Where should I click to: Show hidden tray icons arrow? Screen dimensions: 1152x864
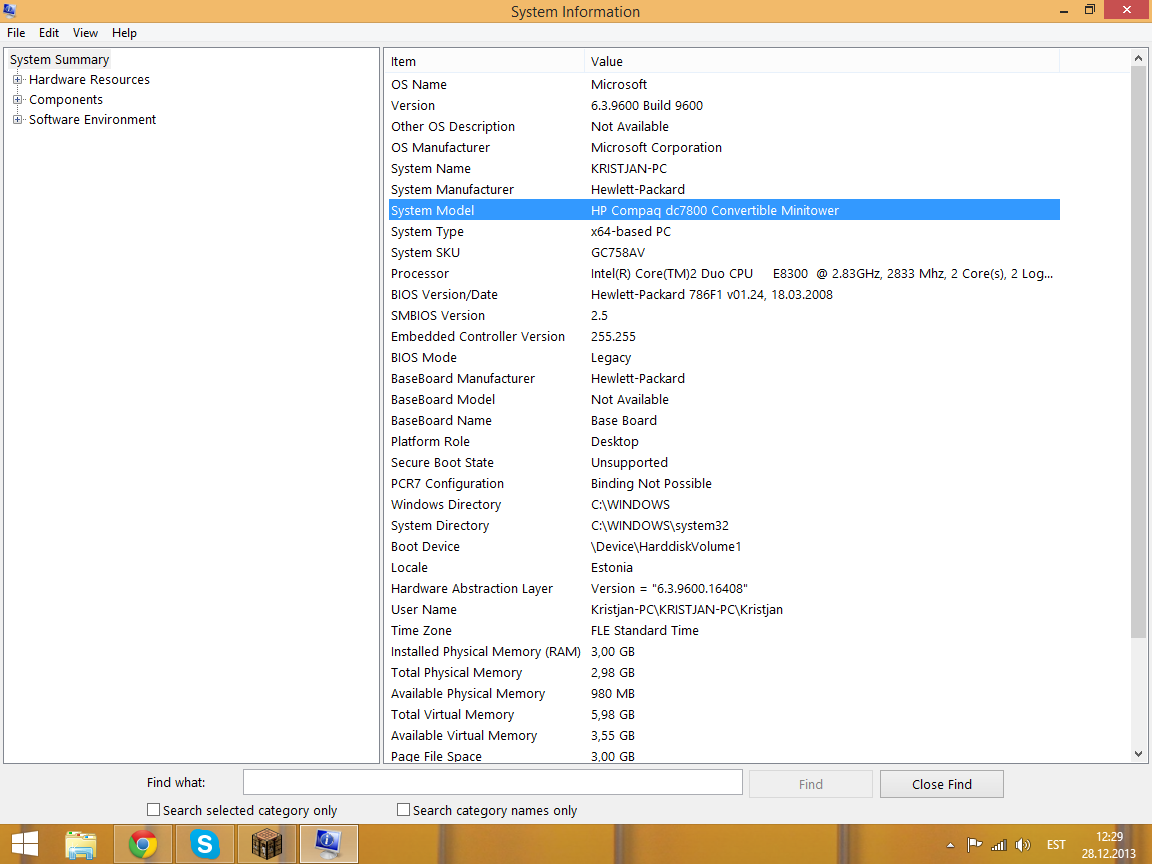click(950, 845)
